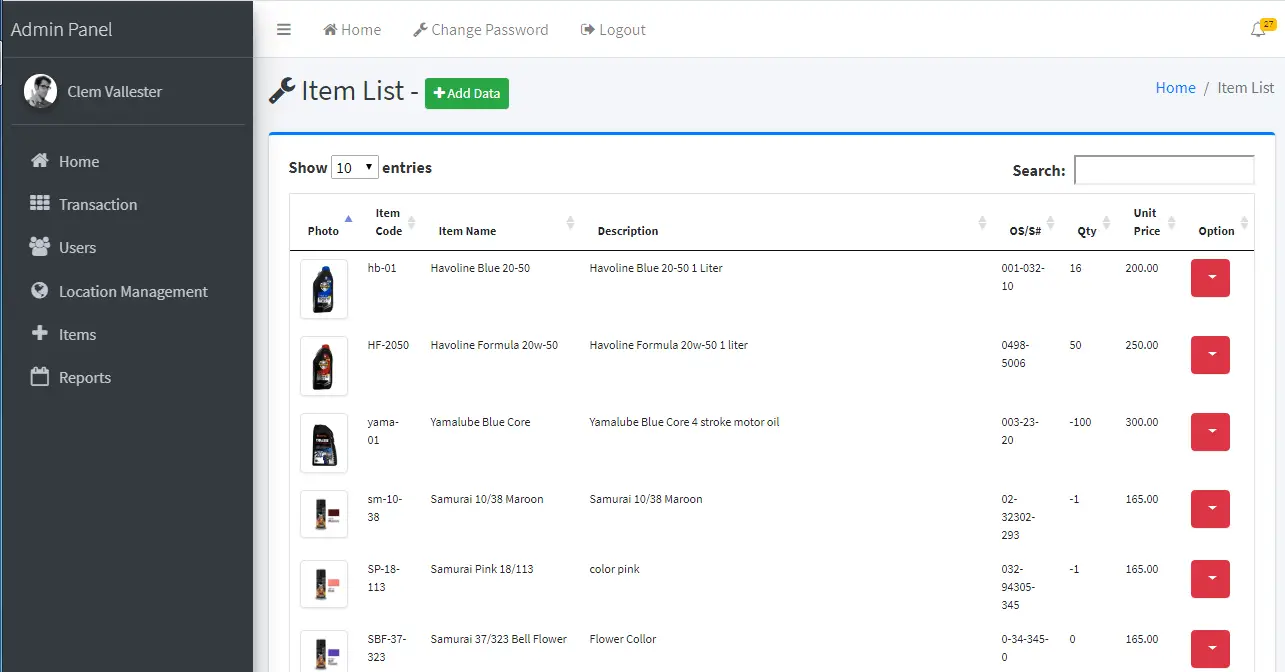Image resolution: width=1285 pixels, height=672 pixels.
Task: Click the Location Management globe icon
Action: click(40, 291)
